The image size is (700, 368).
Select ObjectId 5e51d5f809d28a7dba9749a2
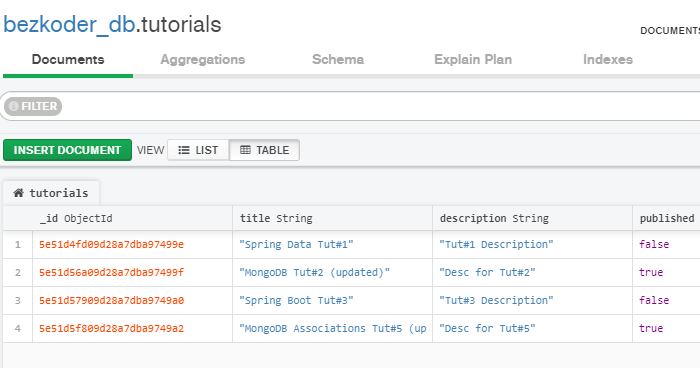pyautogui.click(x=111, y=329)
